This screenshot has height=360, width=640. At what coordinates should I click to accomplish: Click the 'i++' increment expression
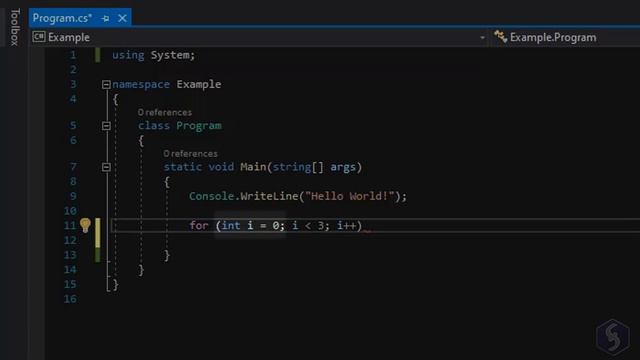click(346, 226)
